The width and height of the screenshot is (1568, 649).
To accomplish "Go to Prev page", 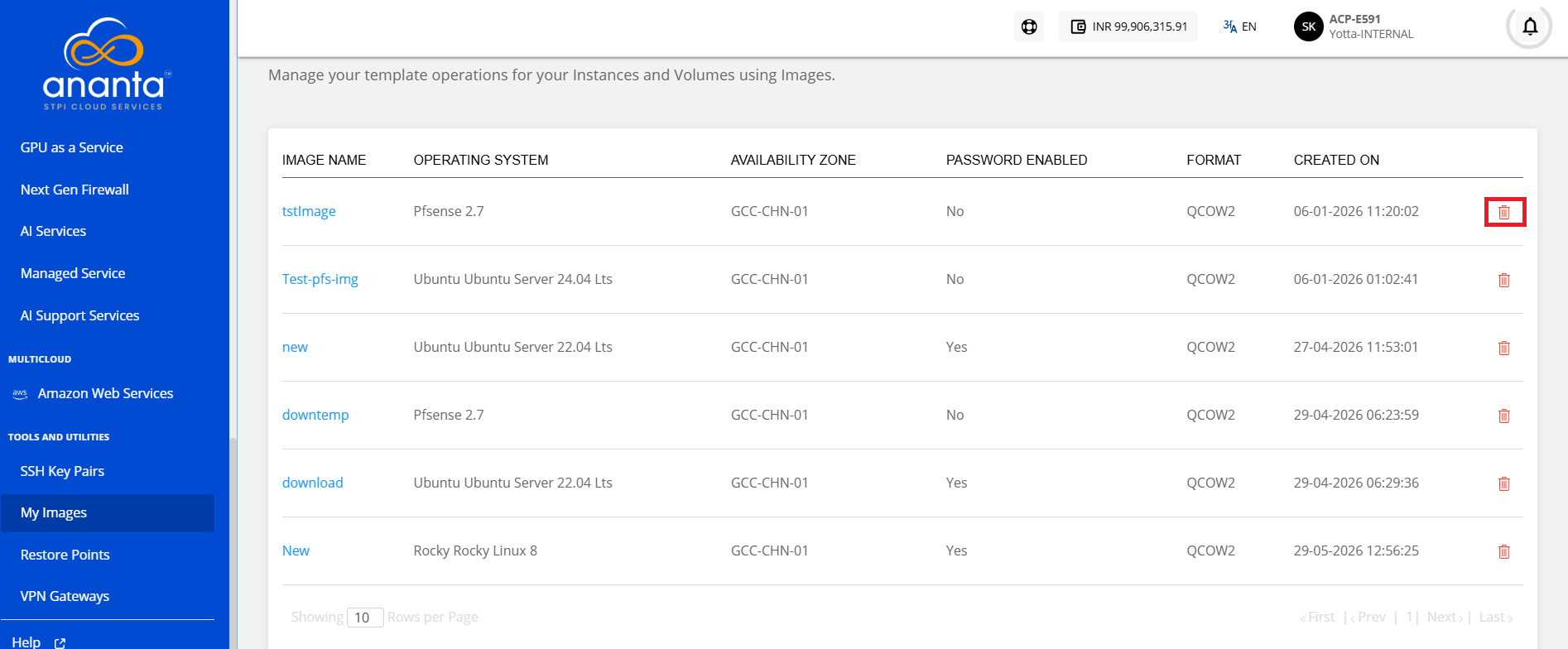I will click(x=1368, y=618).
